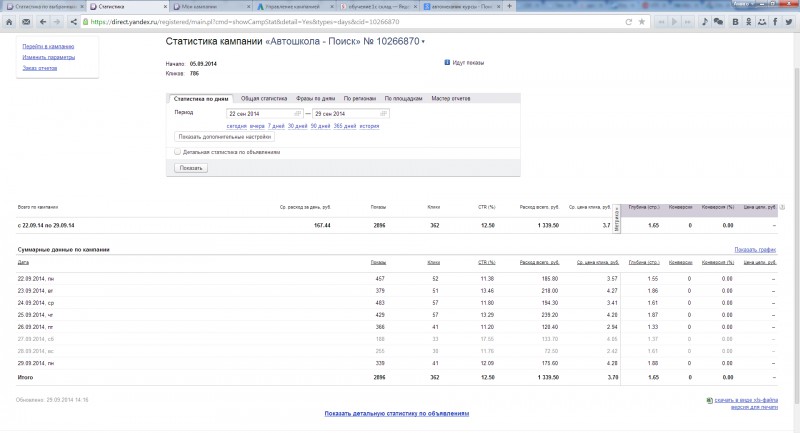This screenshot has height=433, width=800.
Task: Sort table by 'Клики' column header
Action: point(433,262)
